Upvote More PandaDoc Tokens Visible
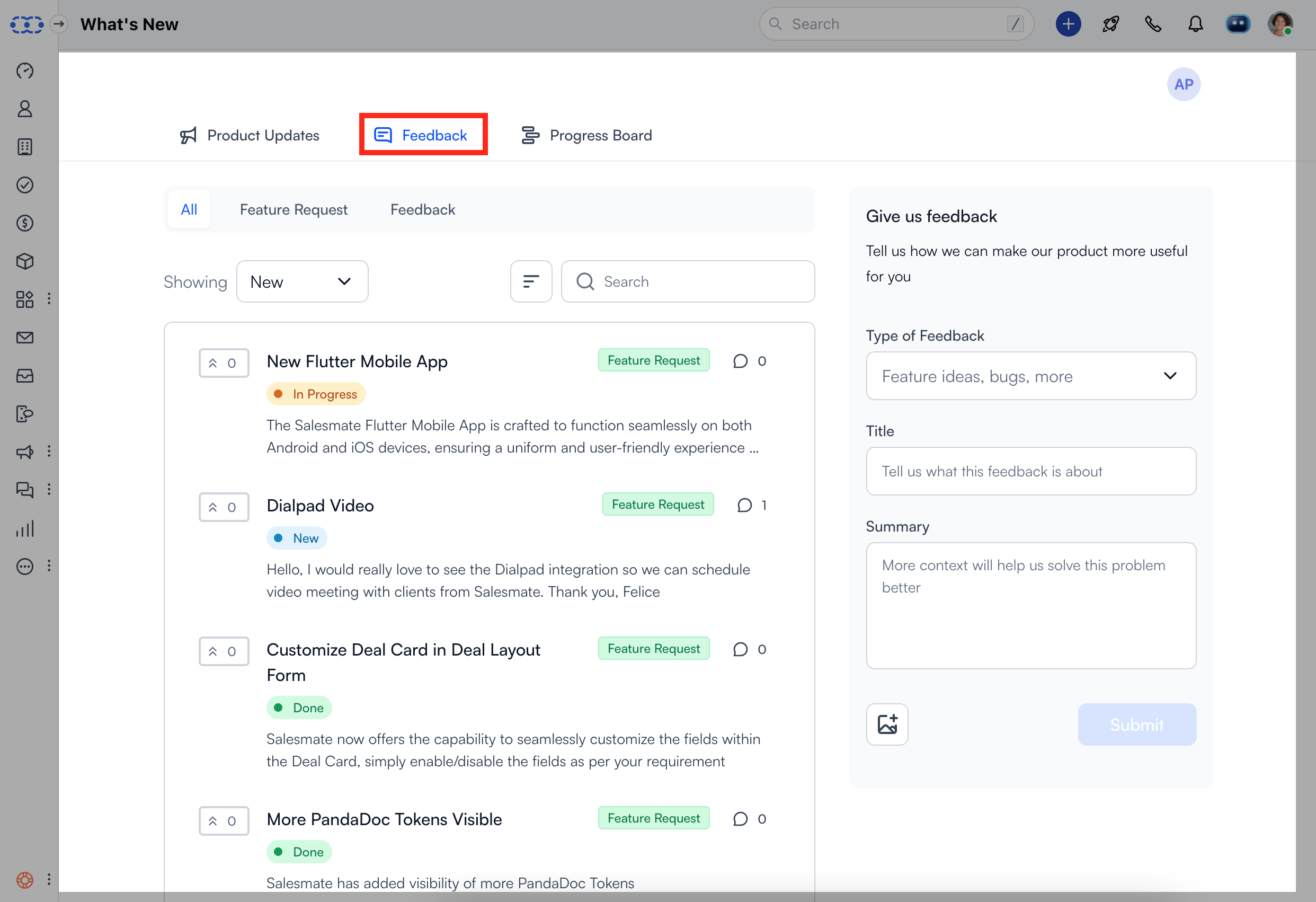 click(224, 821)
